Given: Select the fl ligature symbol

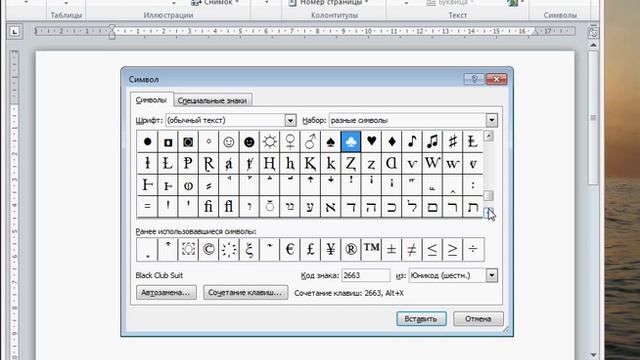Looking at the screenshot, I should 229,206.
